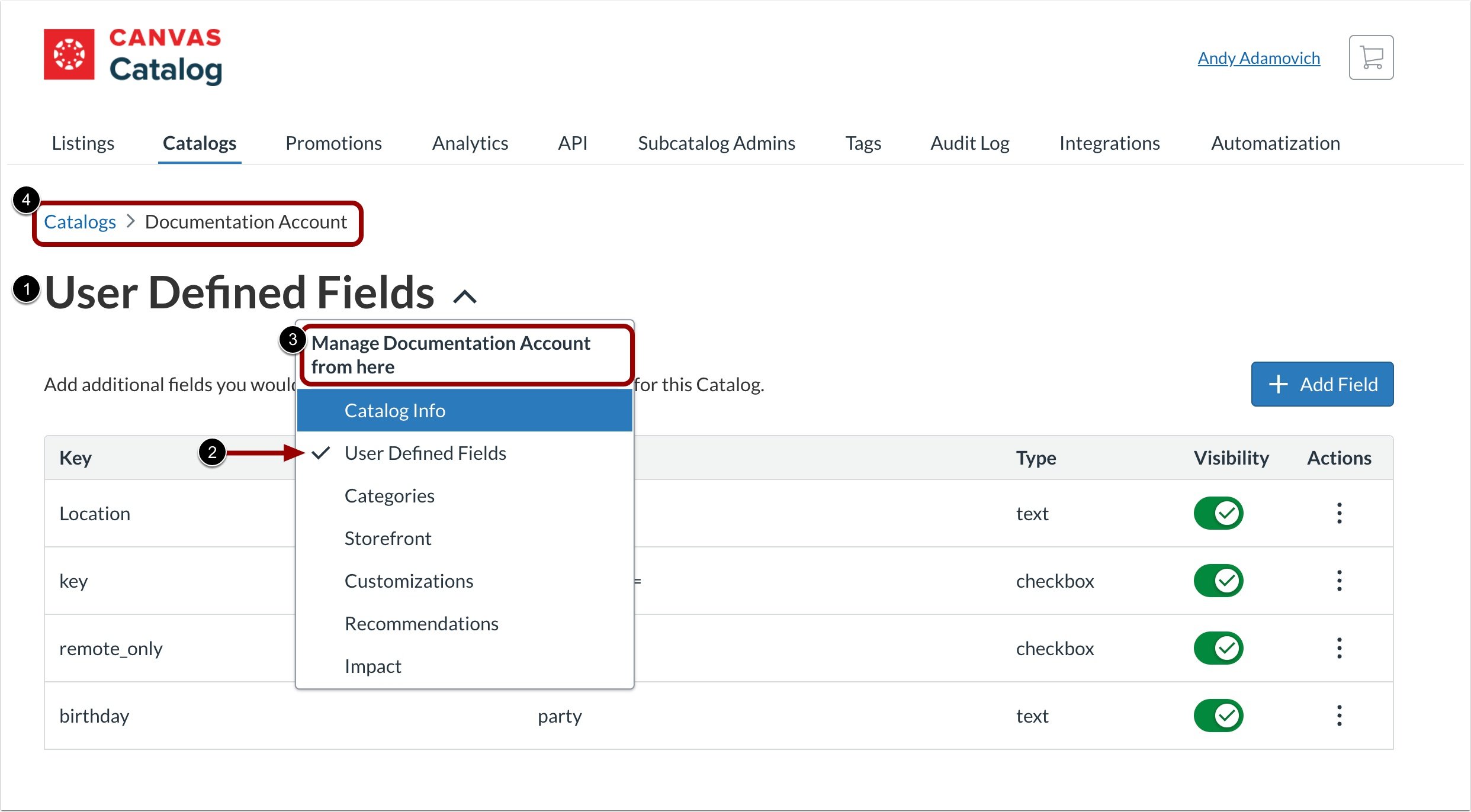Disable visibility for the key field
Image resolution: width=1471 pixels, height=812 pixels.
pos(1218,581)
